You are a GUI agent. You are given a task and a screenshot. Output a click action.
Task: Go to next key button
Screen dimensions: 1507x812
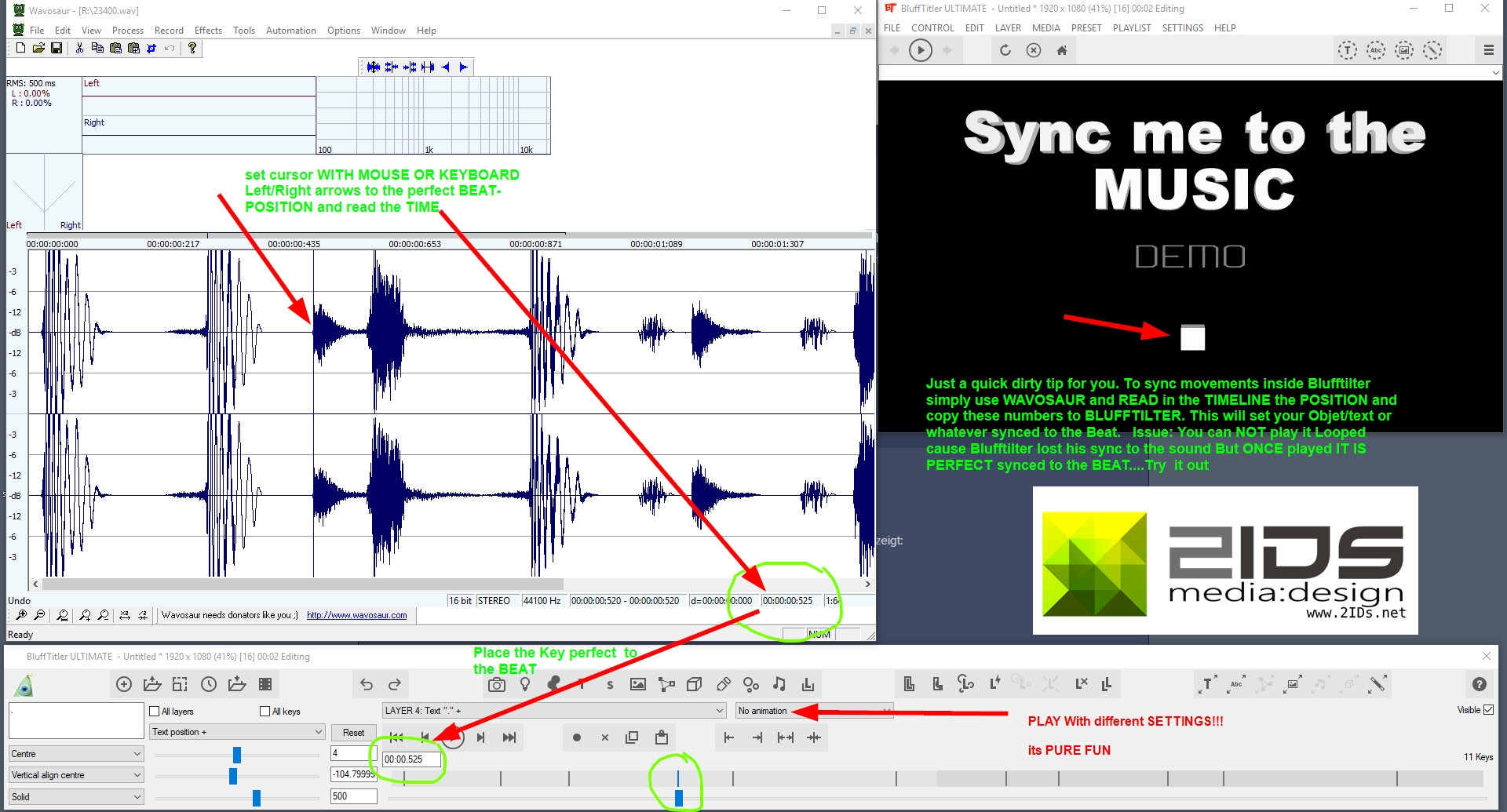point(481,737)
